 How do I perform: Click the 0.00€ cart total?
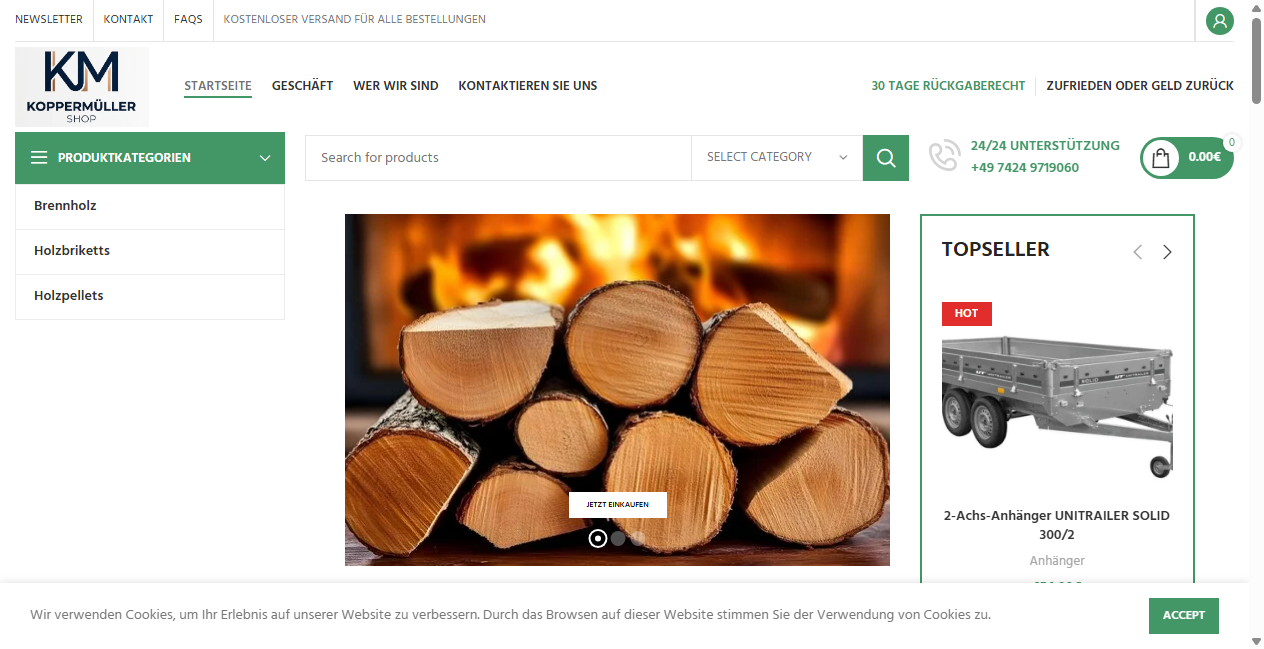pos(1204,157)
